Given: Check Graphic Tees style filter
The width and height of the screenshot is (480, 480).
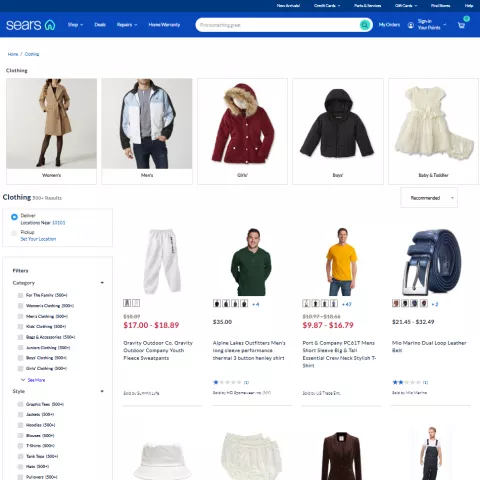Looking at the screenshot, I should (20, 404).
